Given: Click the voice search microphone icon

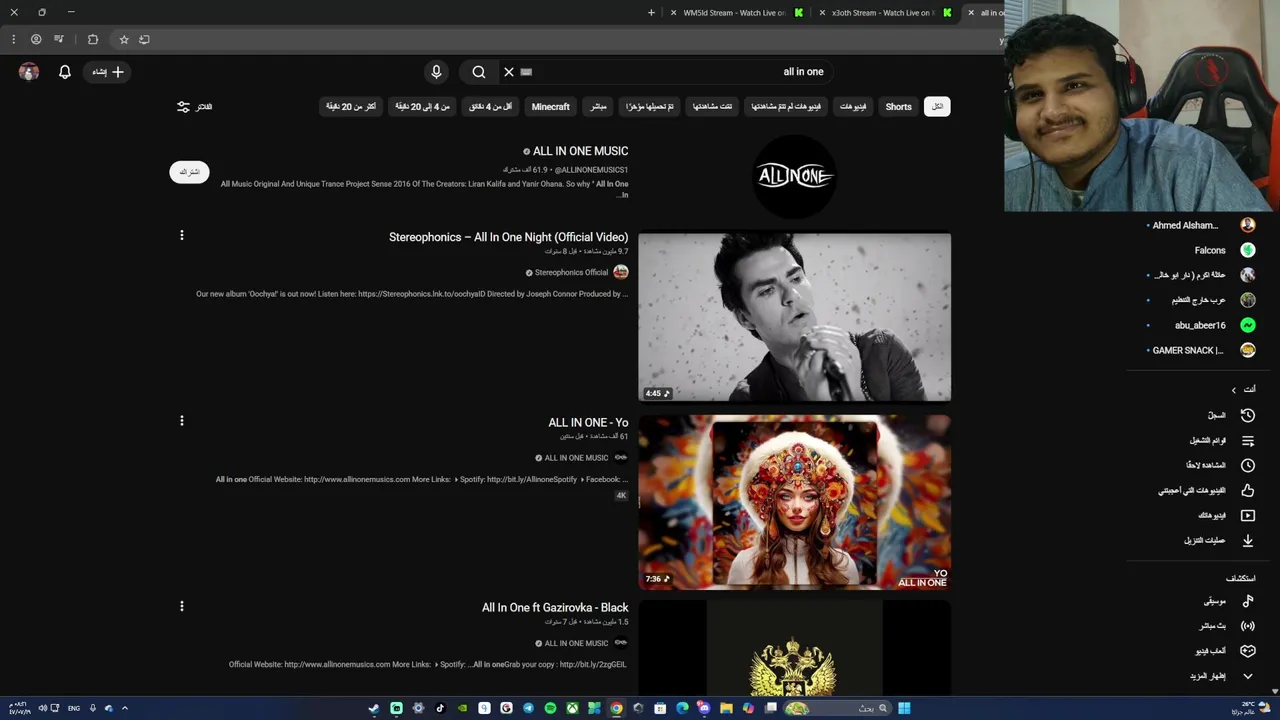Looking at the screenshot, I should click(436, 72).
